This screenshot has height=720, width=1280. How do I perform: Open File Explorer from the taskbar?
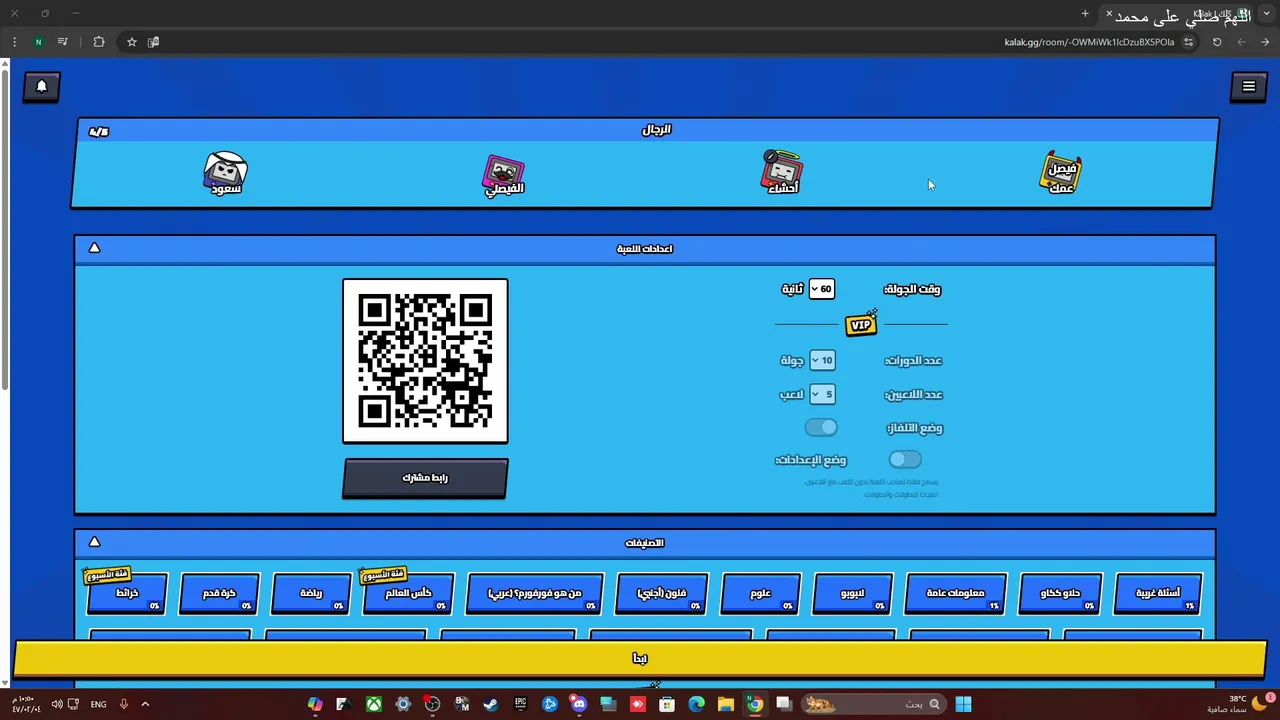[726, 704]
